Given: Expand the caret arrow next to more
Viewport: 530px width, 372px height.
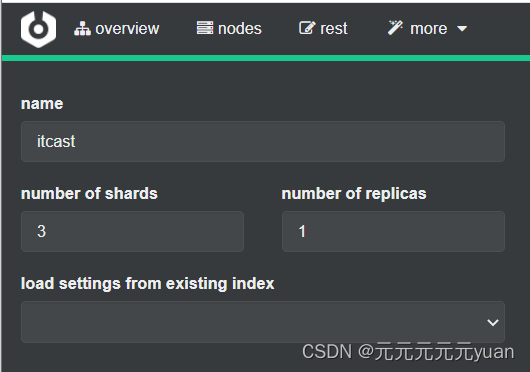Looking at the screenshot, I should pos(462,29).
